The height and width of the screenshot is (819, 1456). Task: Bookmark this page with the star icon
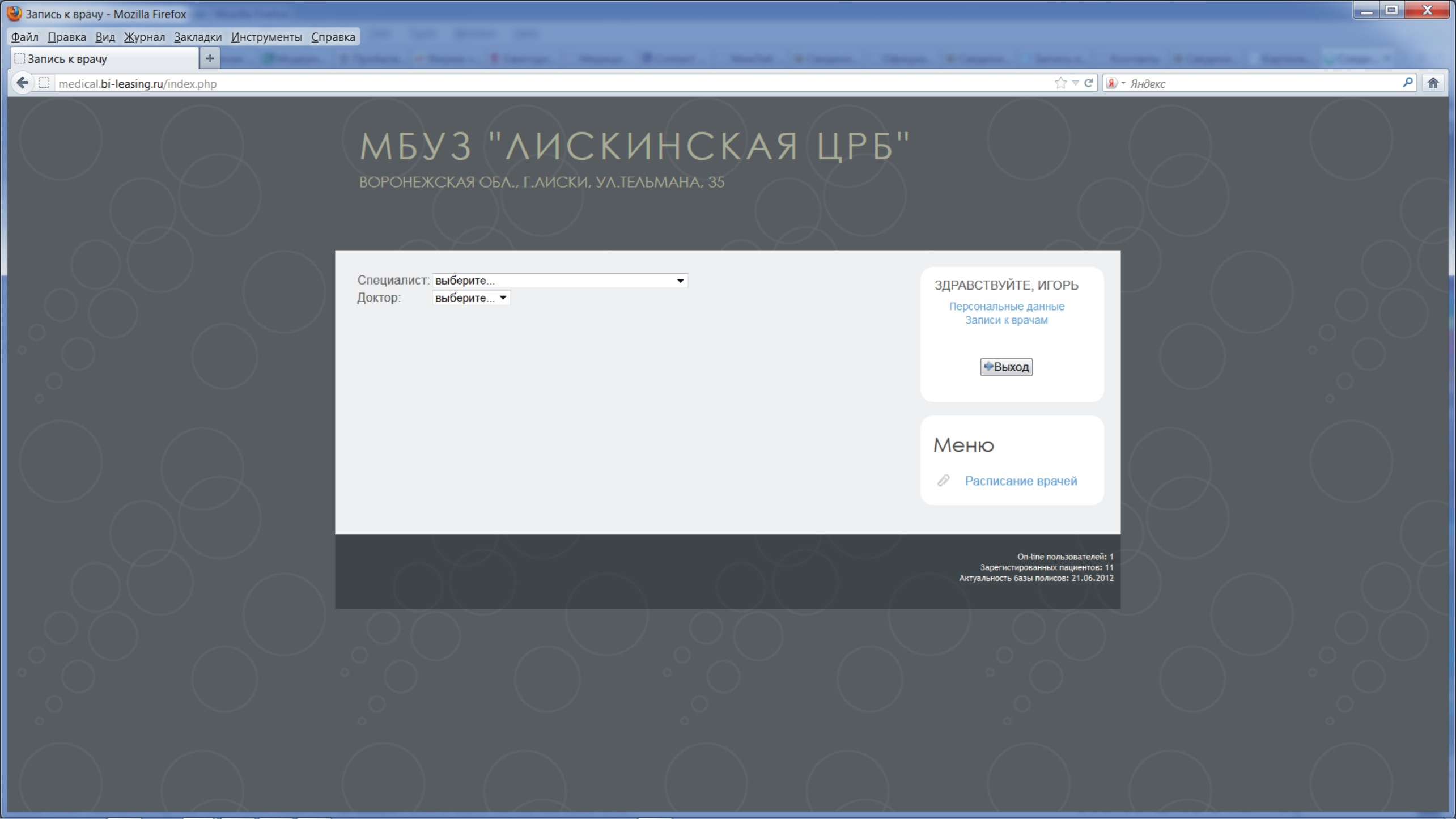tap(1060, 83)
